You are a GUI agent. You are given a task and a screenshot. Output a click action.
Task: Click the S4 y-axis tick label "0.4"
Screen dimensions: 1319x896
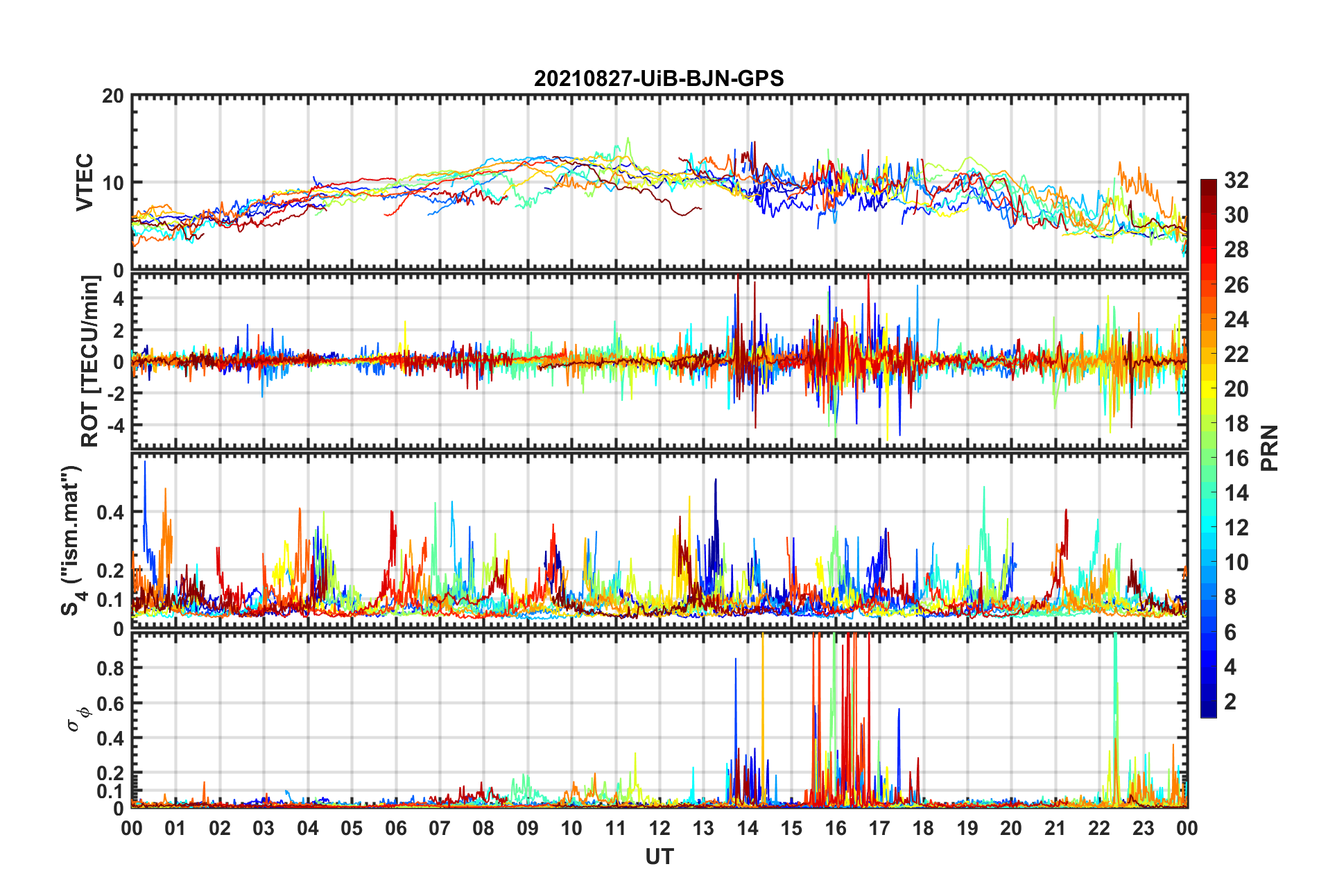coord(110,512)
